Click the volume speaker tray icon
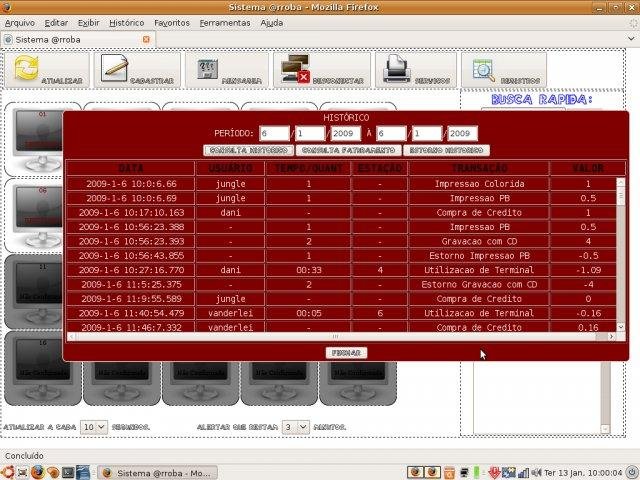Image resolution: width=640 pixels, height=480 pixels. (536, 473)
